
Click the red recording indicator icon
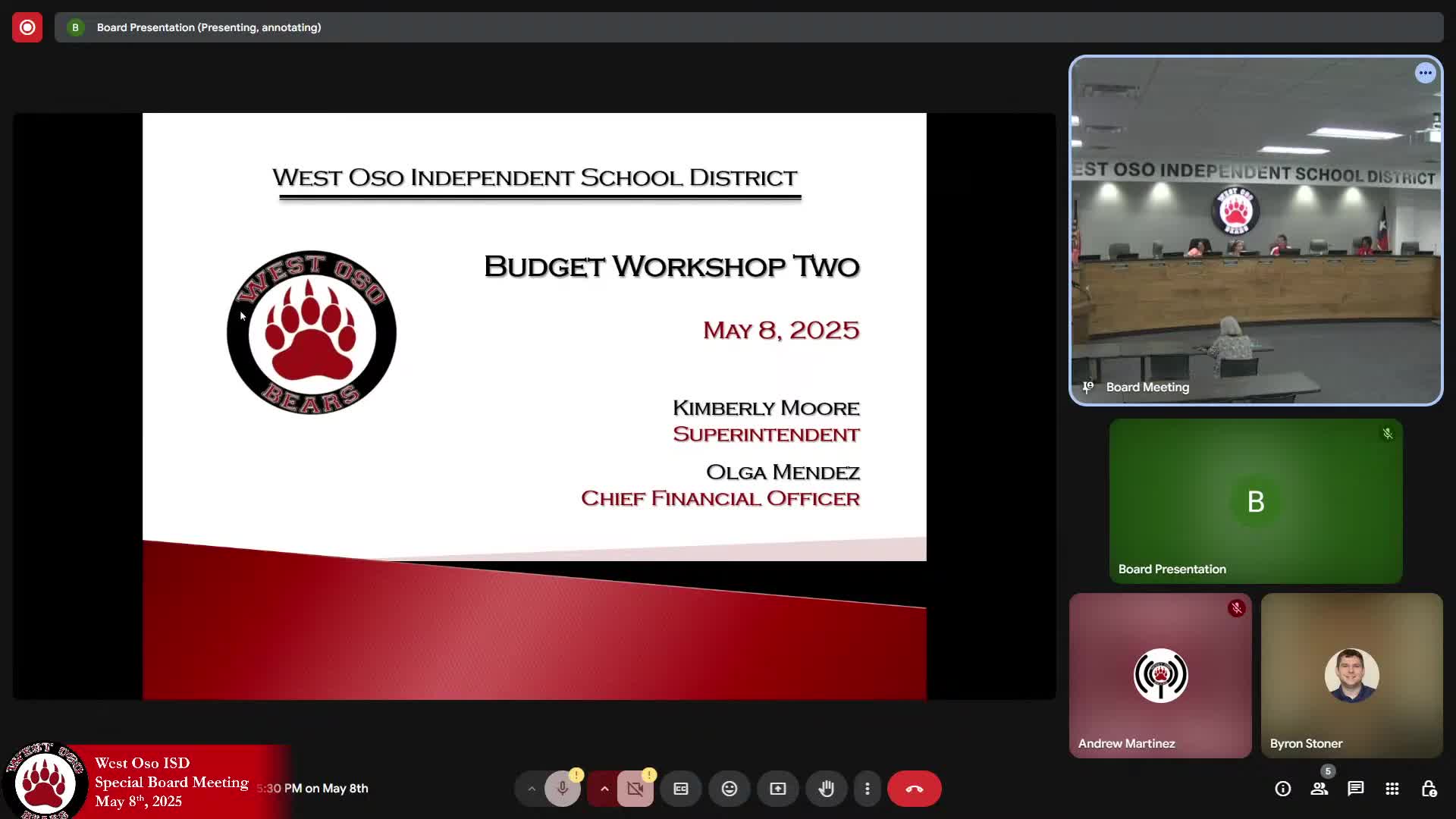tap(27, 27)
